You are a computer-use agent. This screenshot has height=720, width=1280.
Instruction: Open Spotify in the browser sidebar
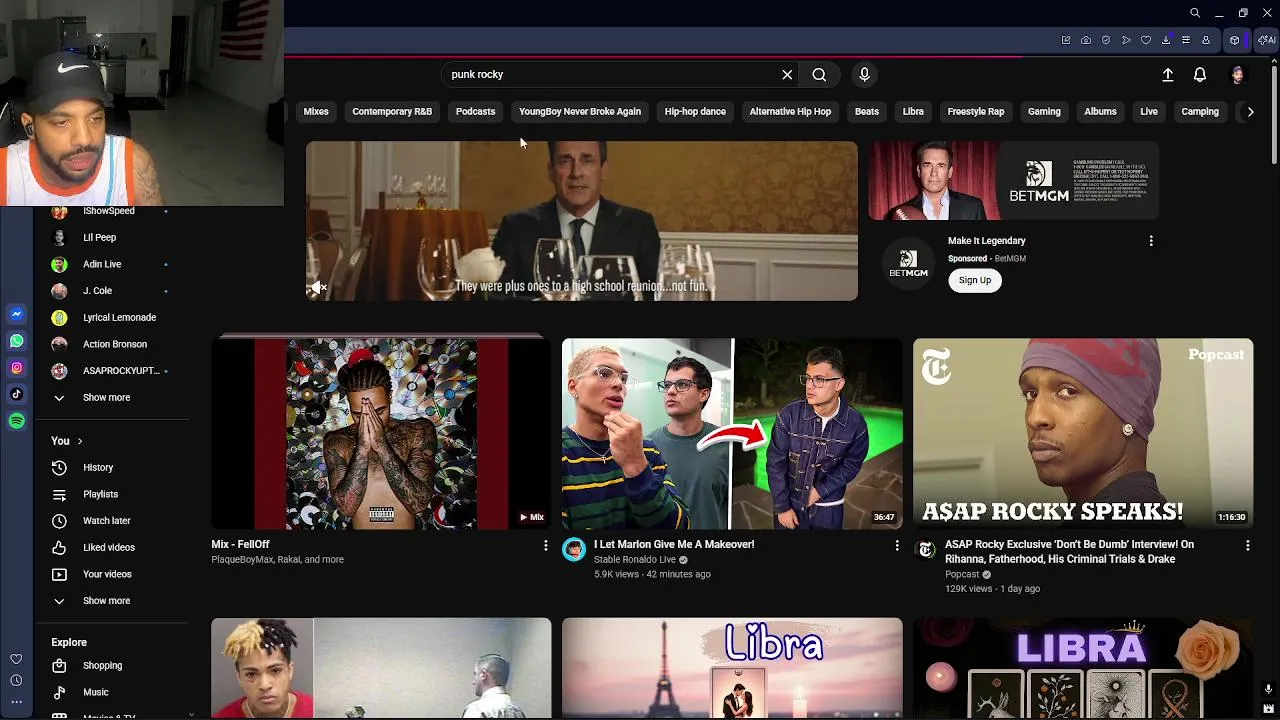click(17, 421)
